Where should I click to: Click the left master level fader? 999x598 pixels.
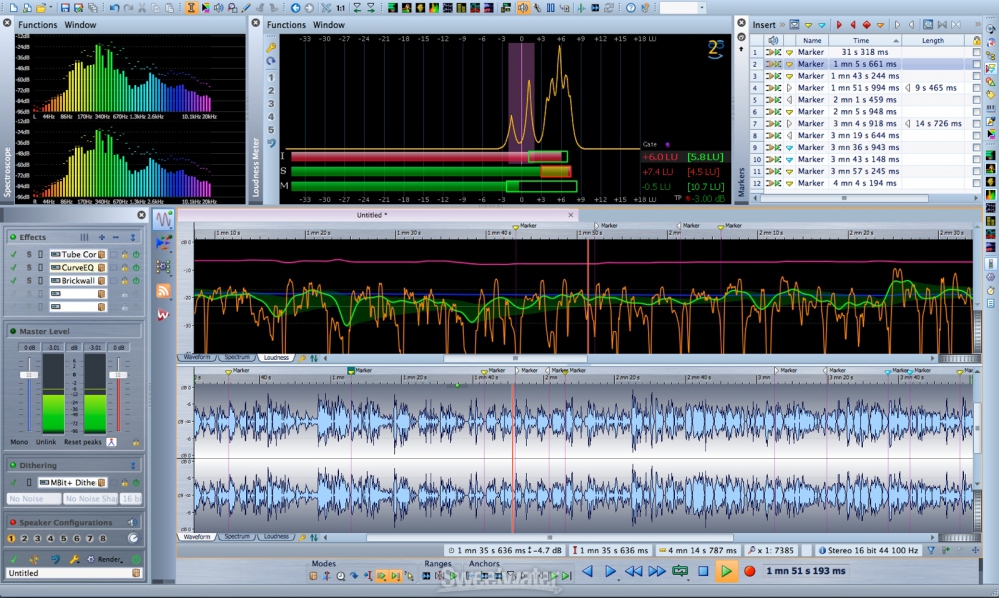click(29, 375)
